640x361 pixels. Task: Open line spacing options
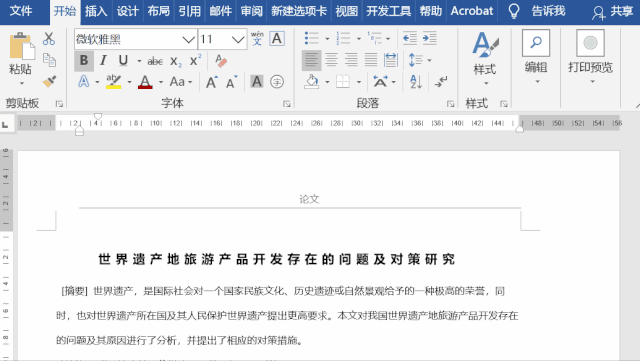click(420, 60)
